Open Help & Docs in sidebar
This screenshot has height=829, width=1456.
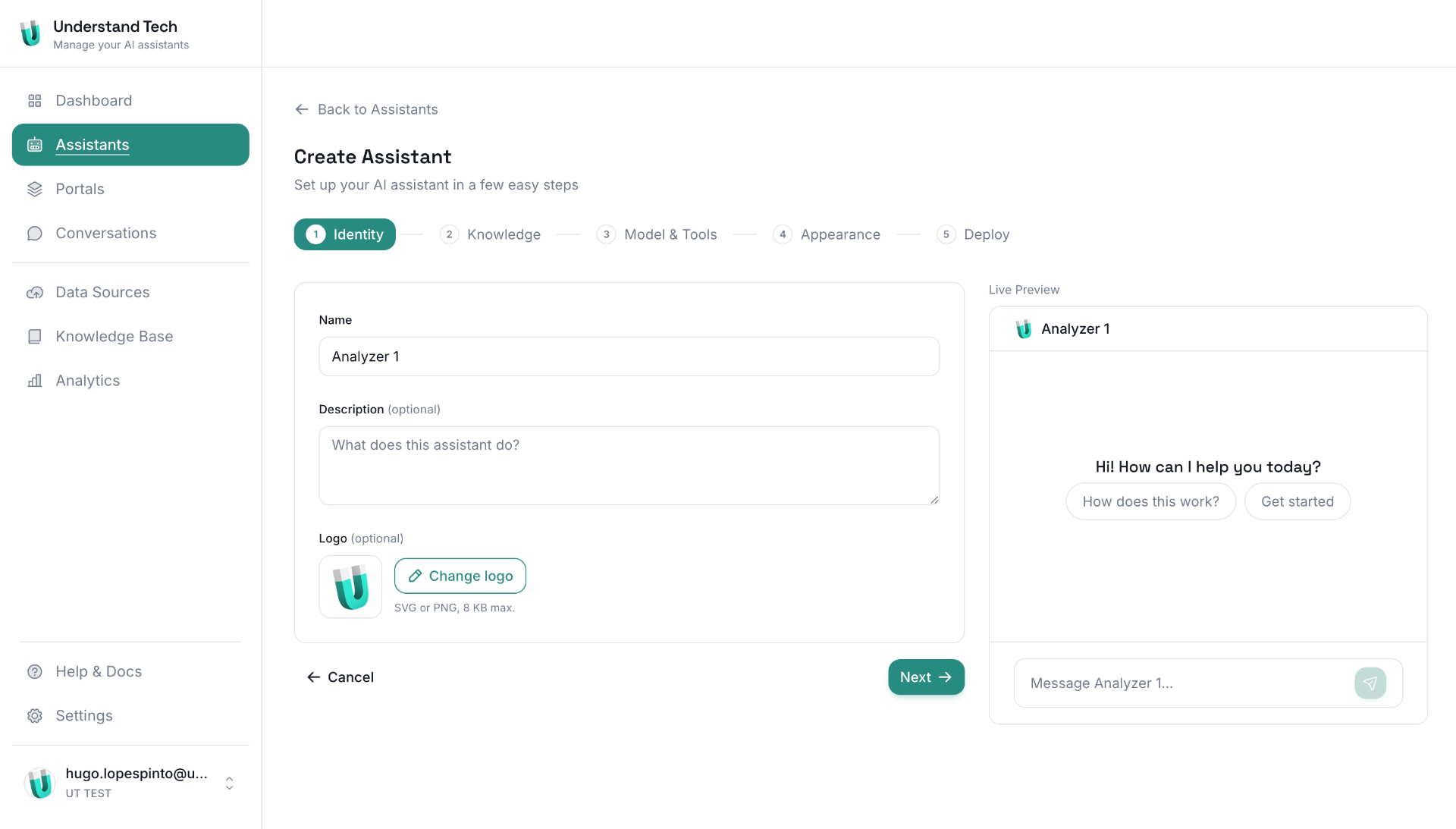(x=130, y=672)
